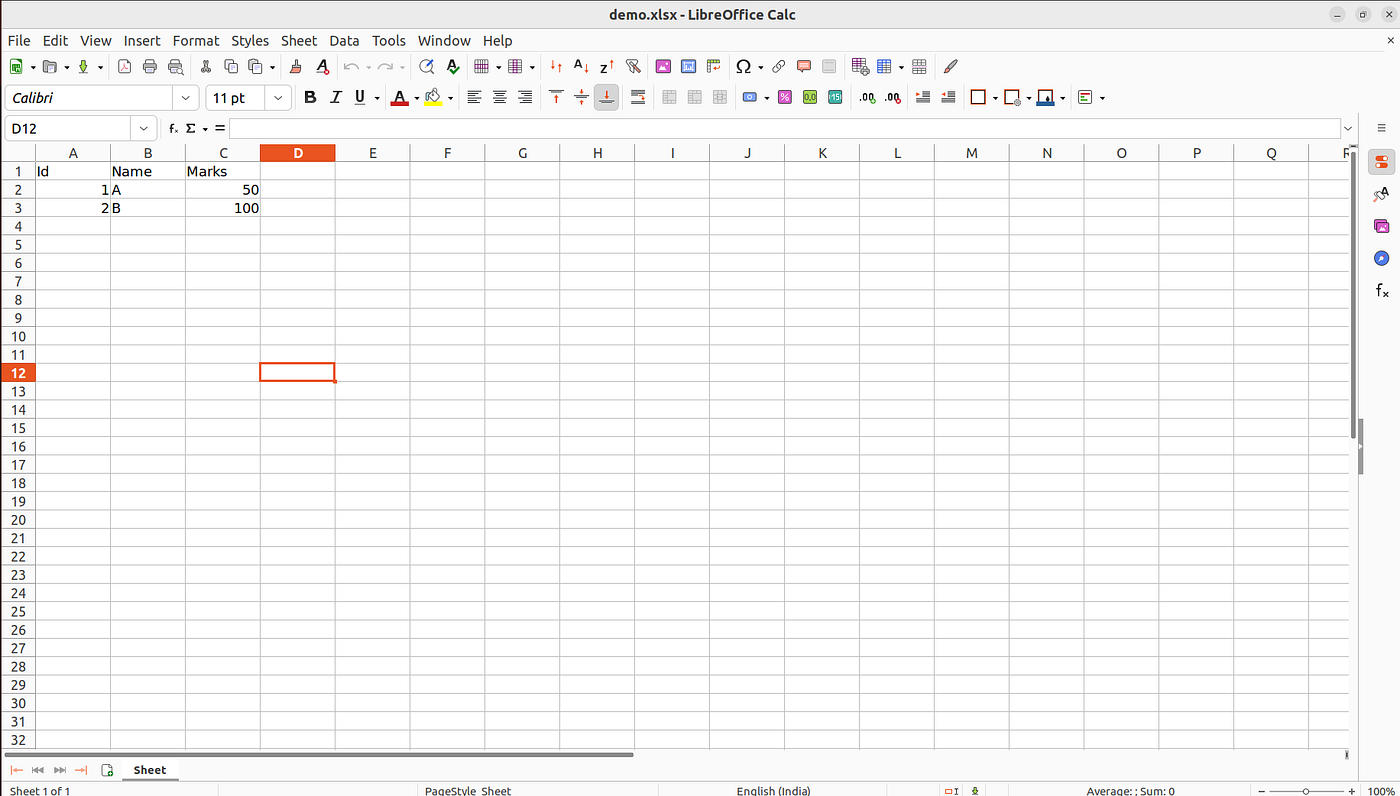The width and height of the screenshot is (1400, 796).
Task: Open the AutoFilter tool
Action: point(633,66)
